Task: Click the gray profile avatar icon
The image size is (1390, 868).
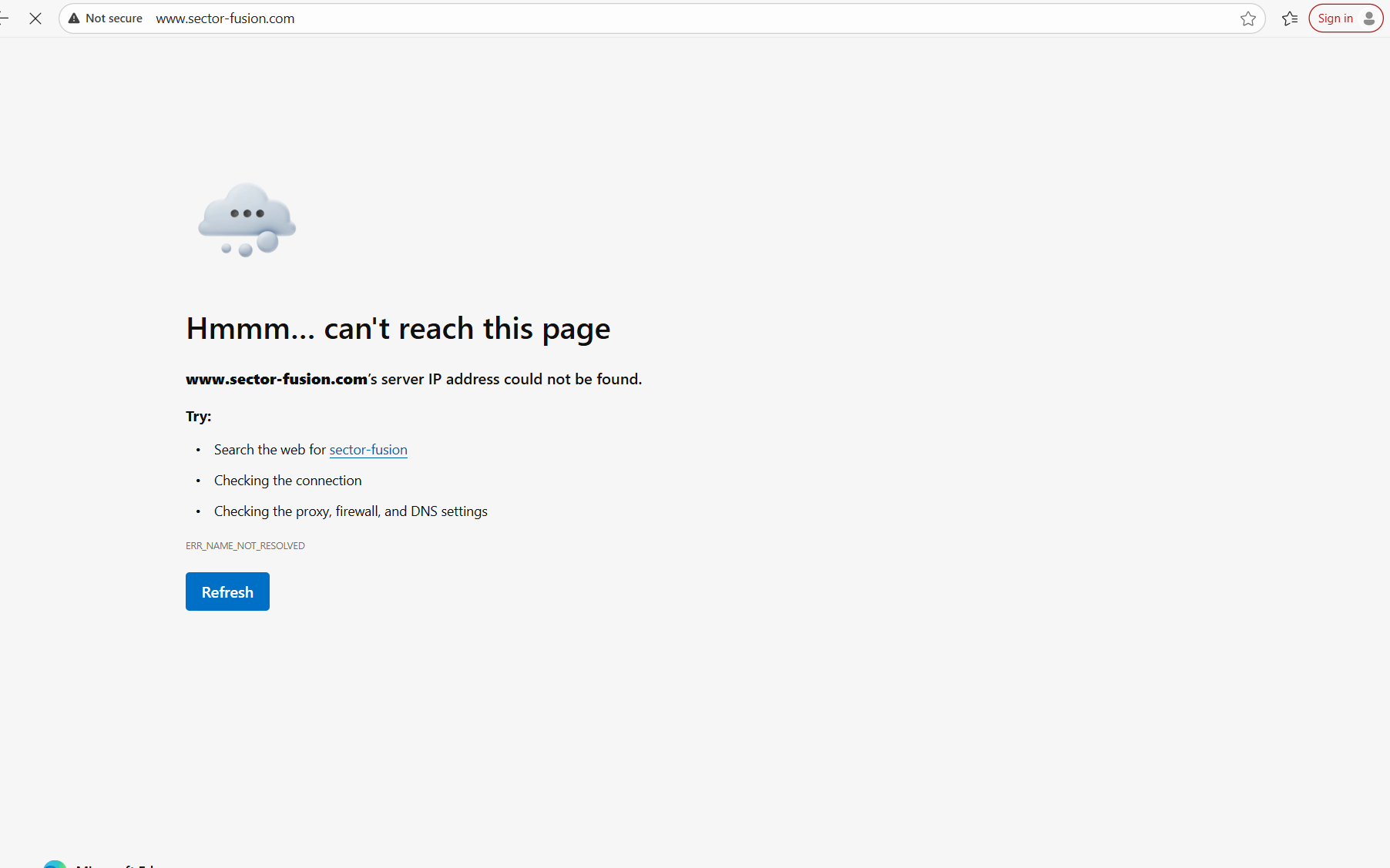Action: 1368,18
